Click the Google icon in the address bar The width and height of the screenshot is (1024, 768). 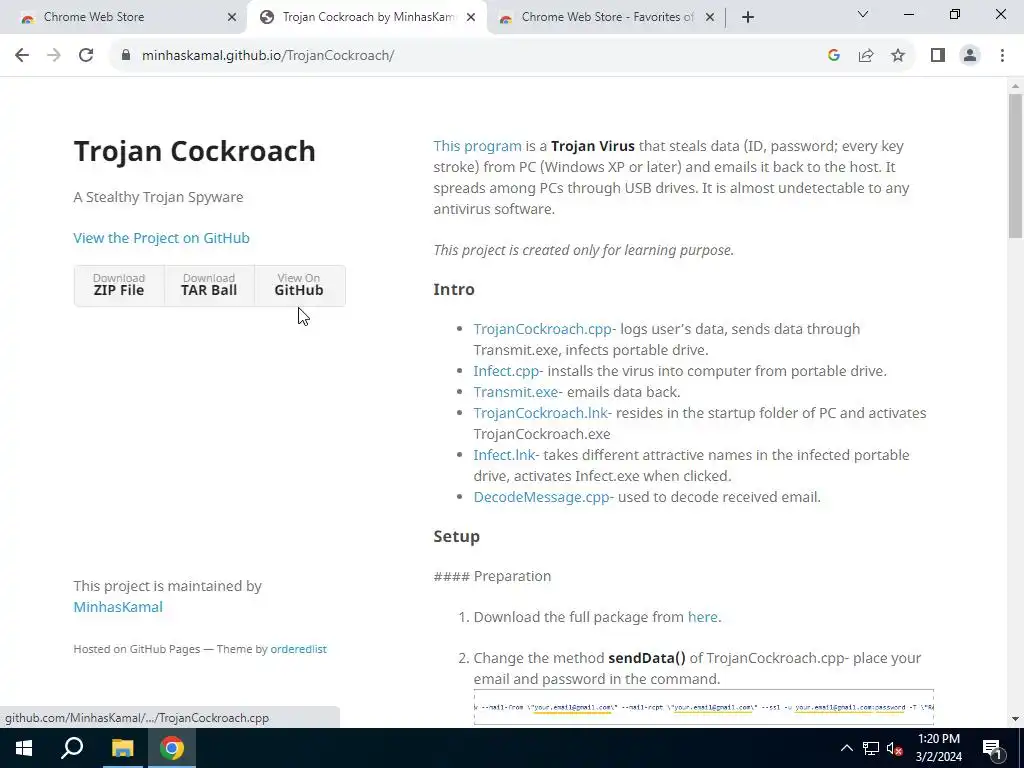point(833,56)
